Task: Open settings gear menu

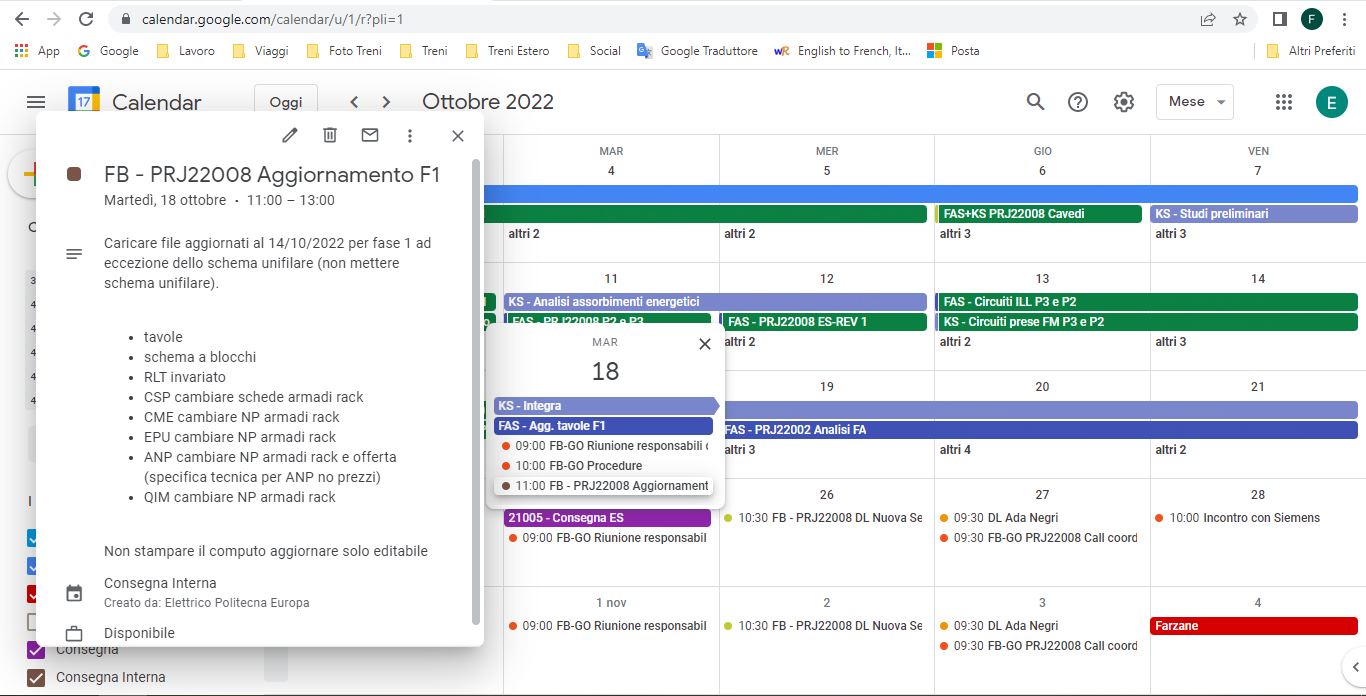Action: 1124,102
